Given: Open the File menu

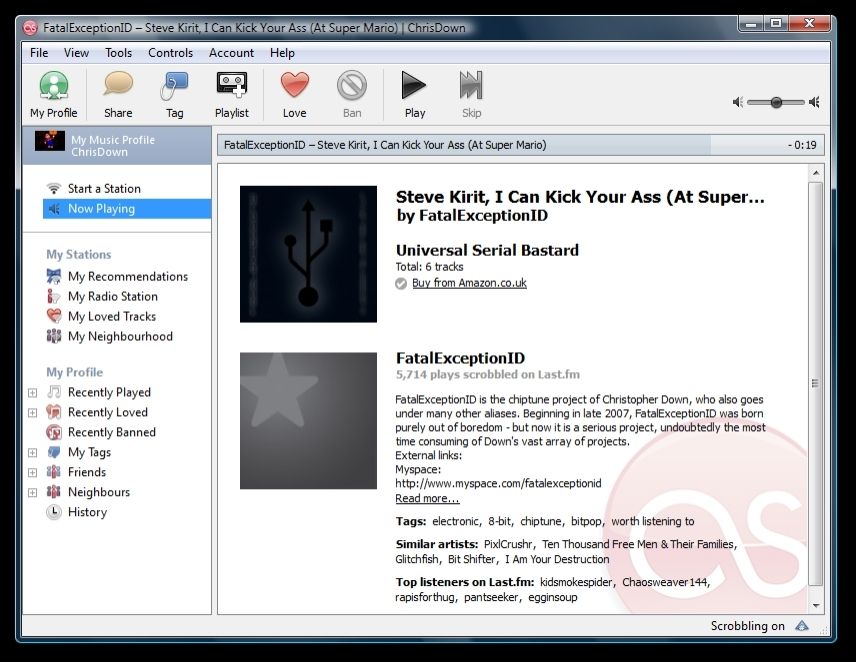Looking at the screenshot, I should pos(39,53).
